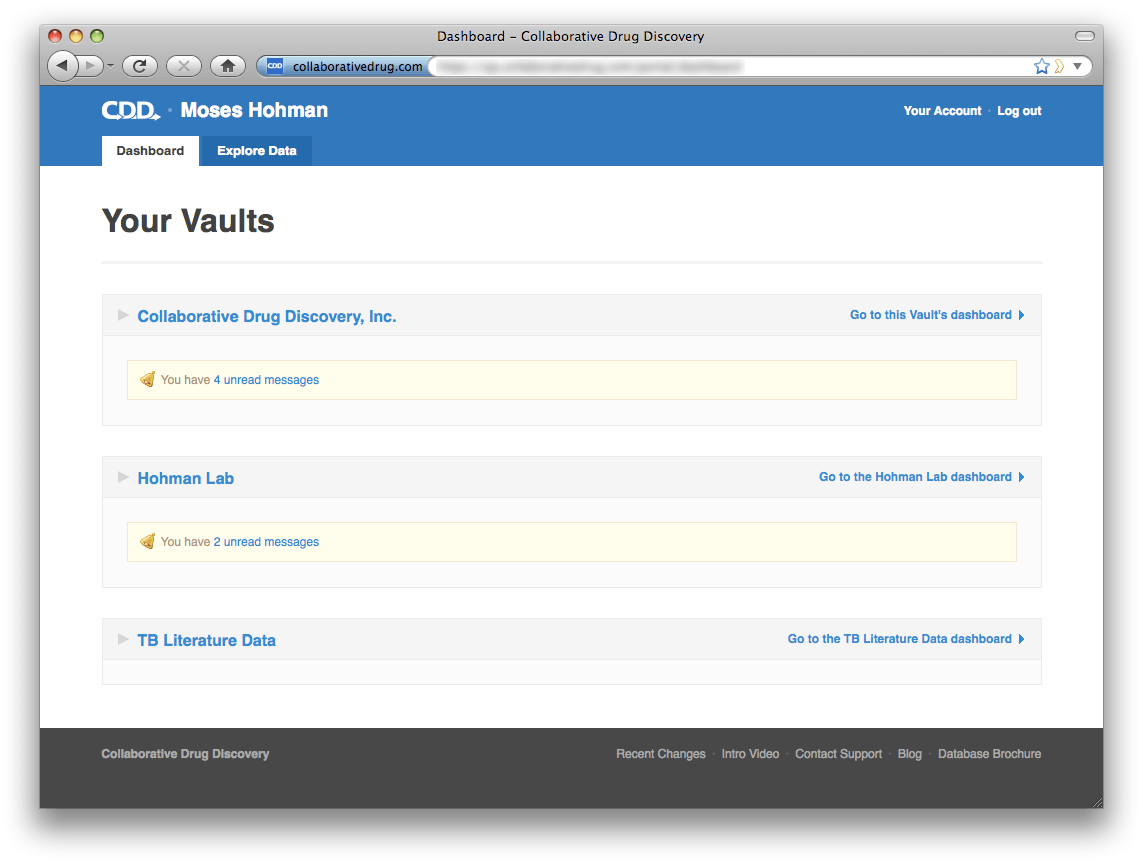This screenshot has height=863, width=1143.
Task: Click the CDD logo in the header
Action: [130, 111]
